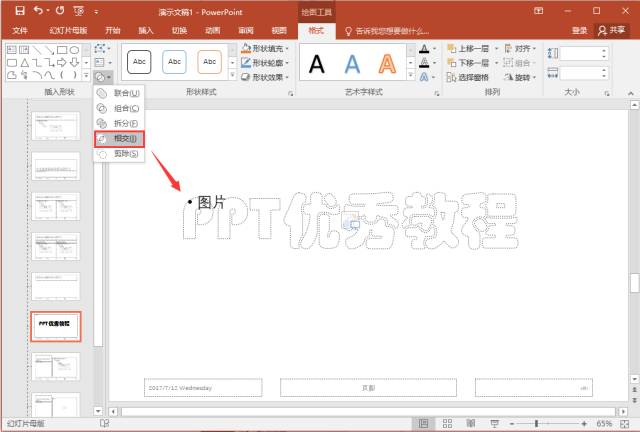Click the Text Effects icon

click(x=424, y=77)
